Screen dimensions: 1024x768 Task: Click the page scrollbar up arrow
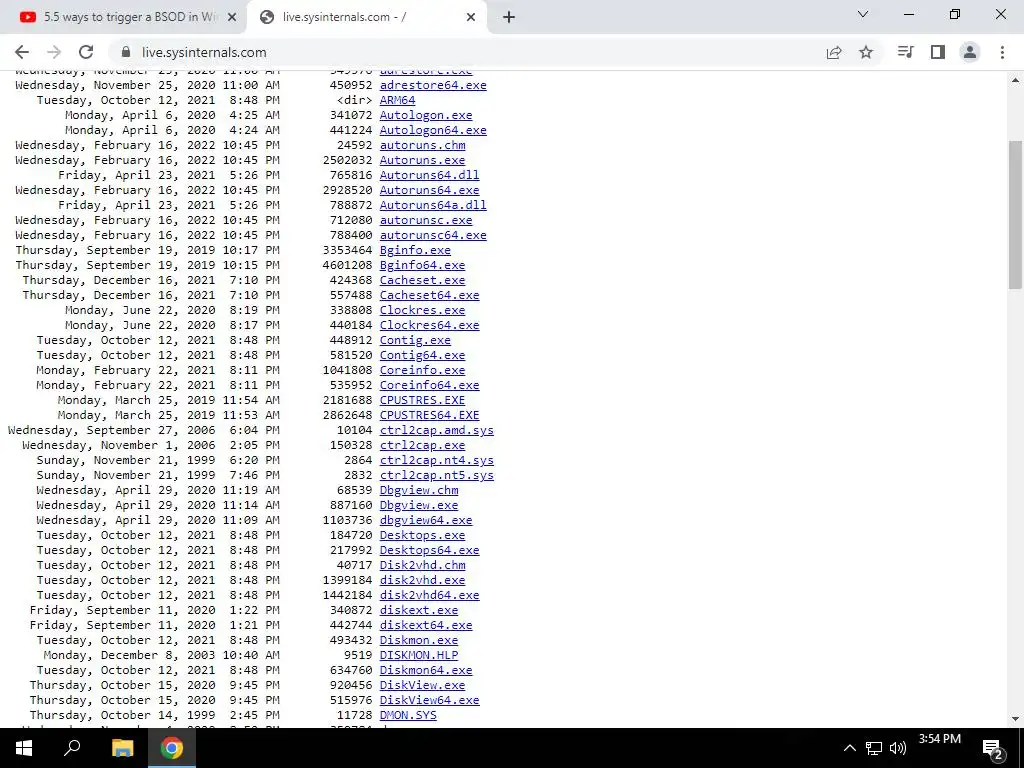coord(1016,80)
